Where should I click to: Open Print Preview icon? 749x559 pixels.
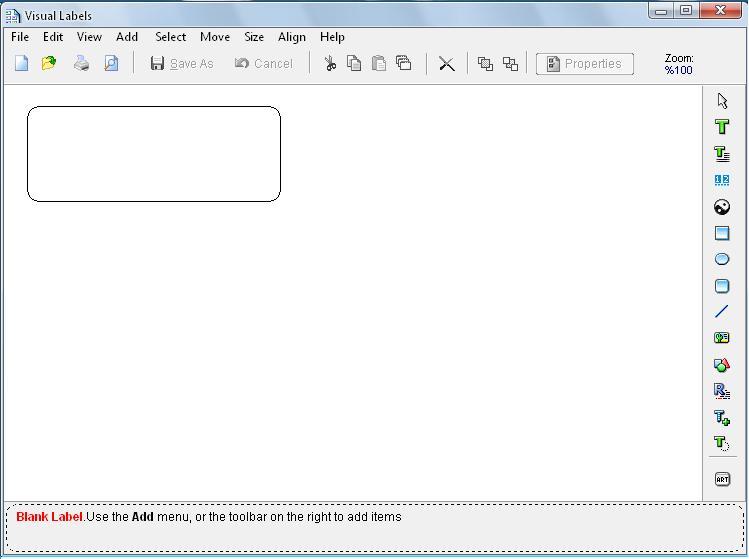pyautogui.click(x=111, y=63)
